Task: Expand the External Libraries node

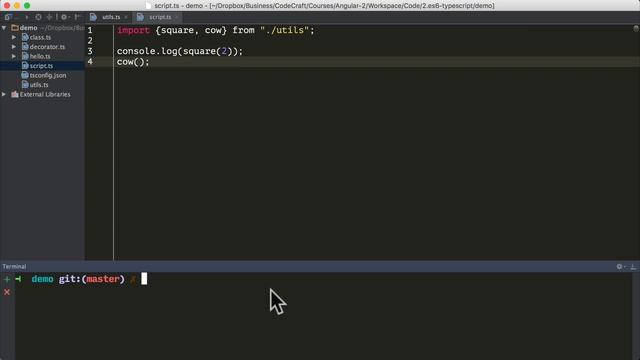Action: tap(4, 94)
